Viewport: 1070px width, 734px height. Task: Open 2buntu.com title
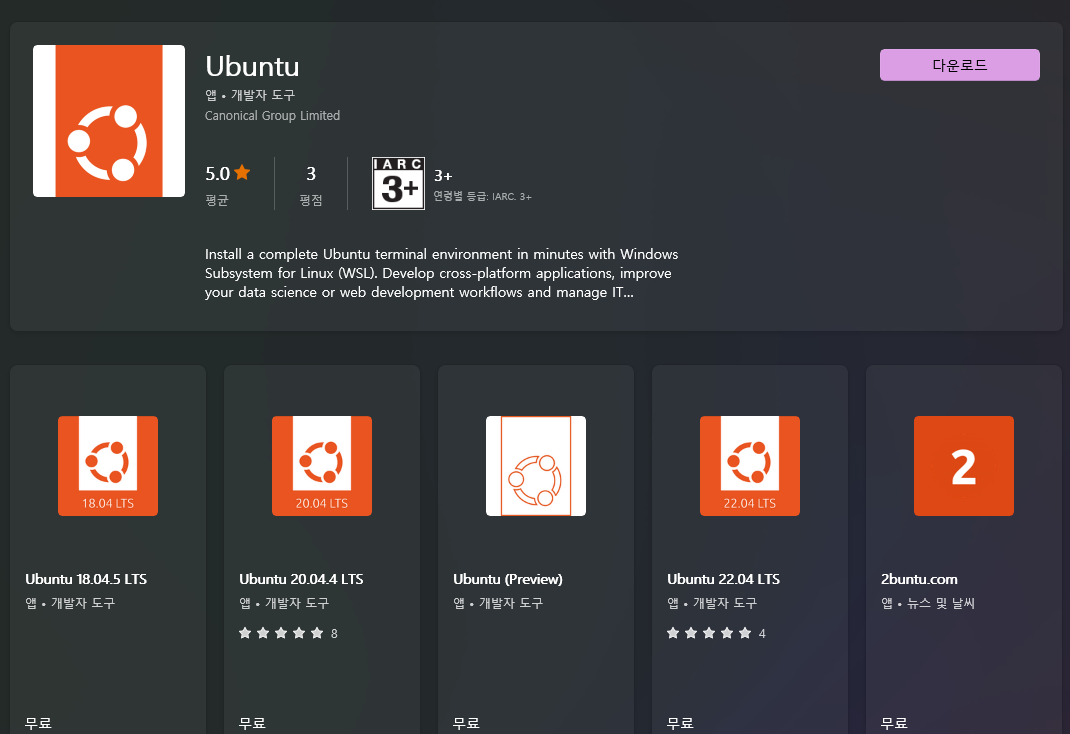coord(919,579)
